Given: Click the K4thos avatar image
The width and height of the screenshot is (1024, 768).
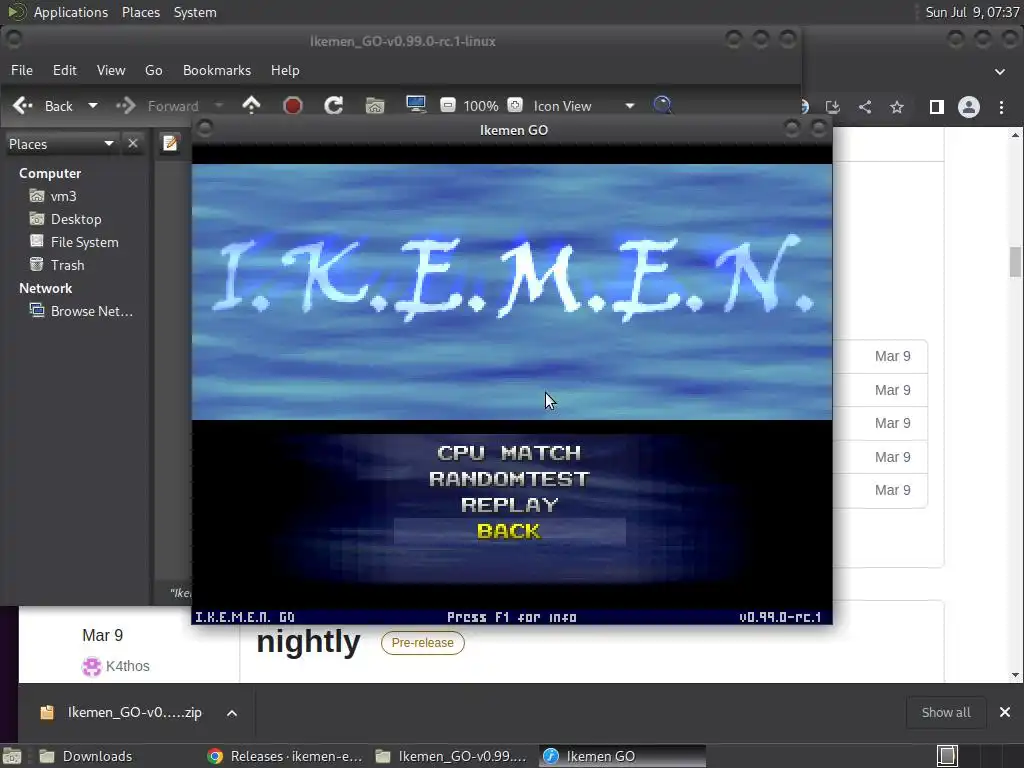Looking at the screenshot, I should pyautogui.click(x=91, y=666).
